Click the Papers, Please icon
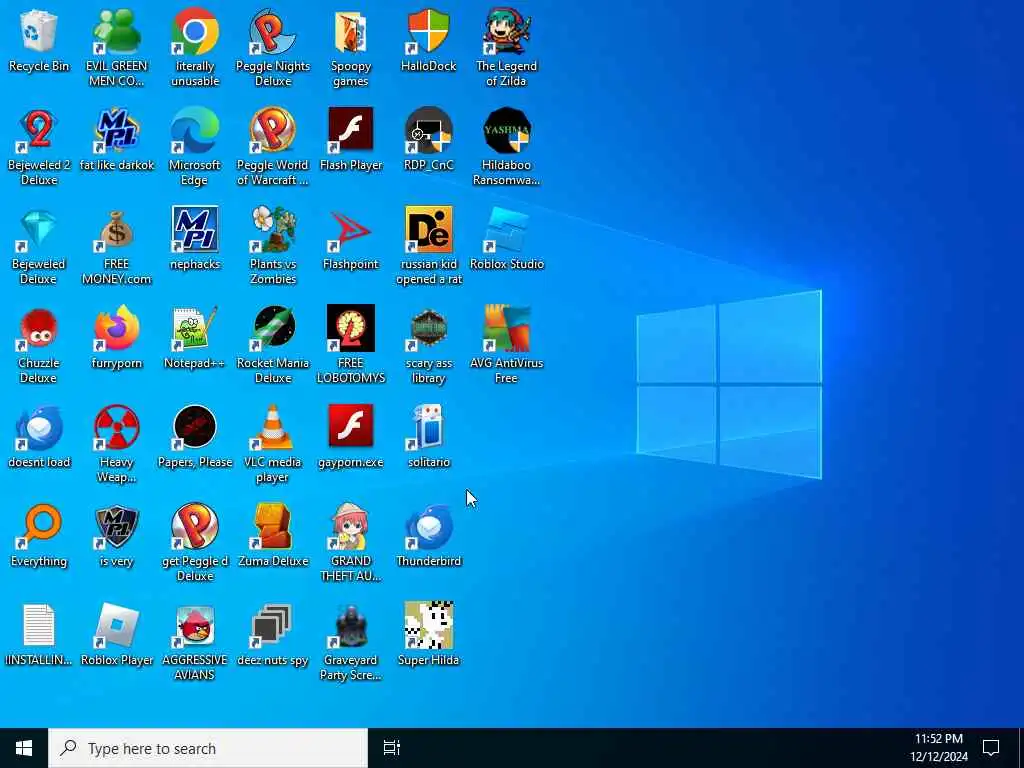 click(195, 428)
